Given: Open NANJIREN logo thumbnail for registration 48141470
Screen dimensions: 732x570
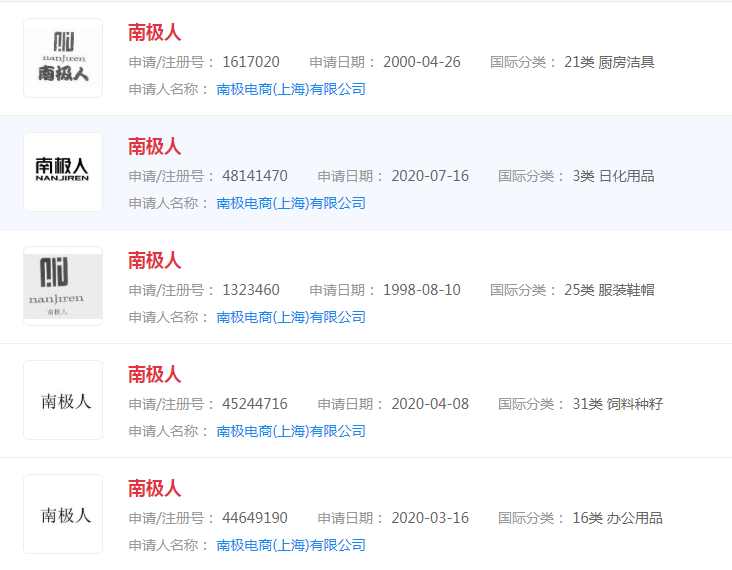Looking at the screenshot, I should [63, 172].
